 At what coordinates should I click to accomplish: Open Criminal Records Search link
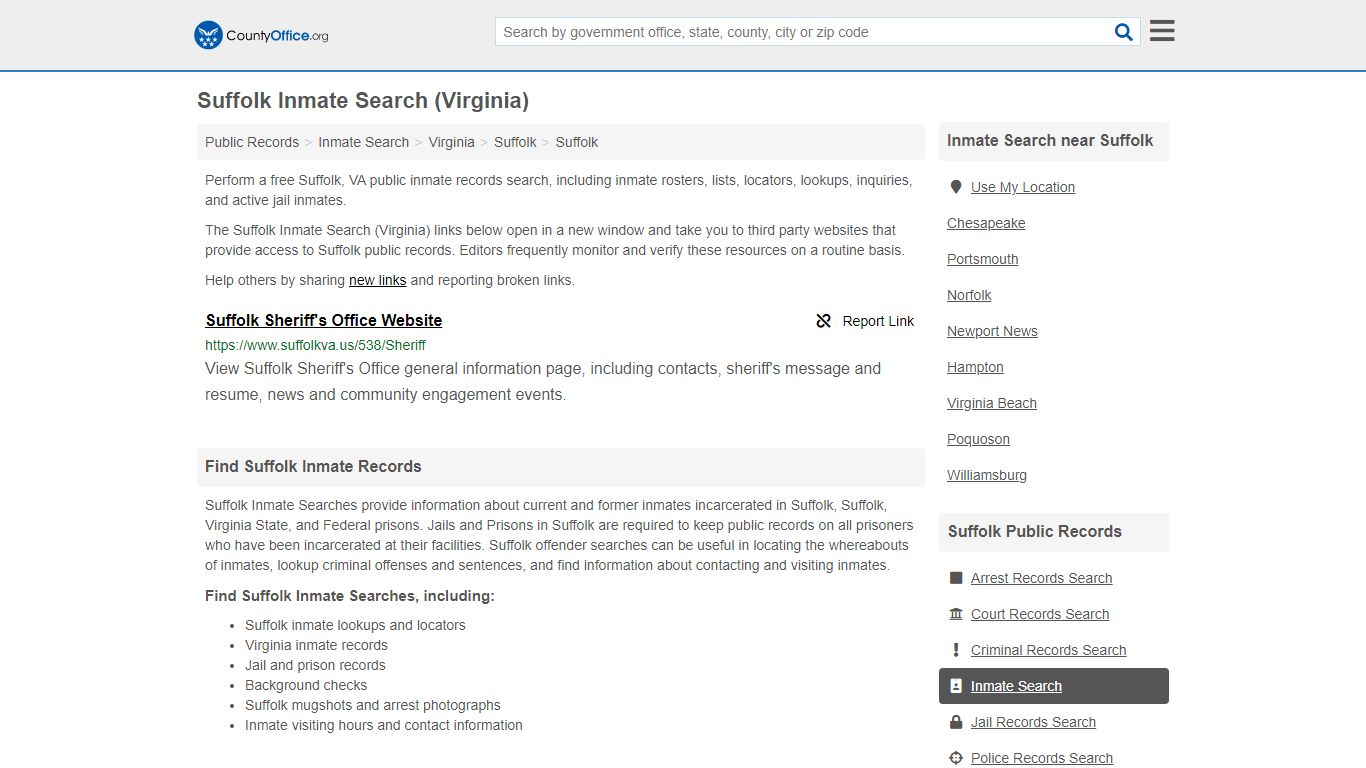pyautogui.click(x=1048, y=650)
